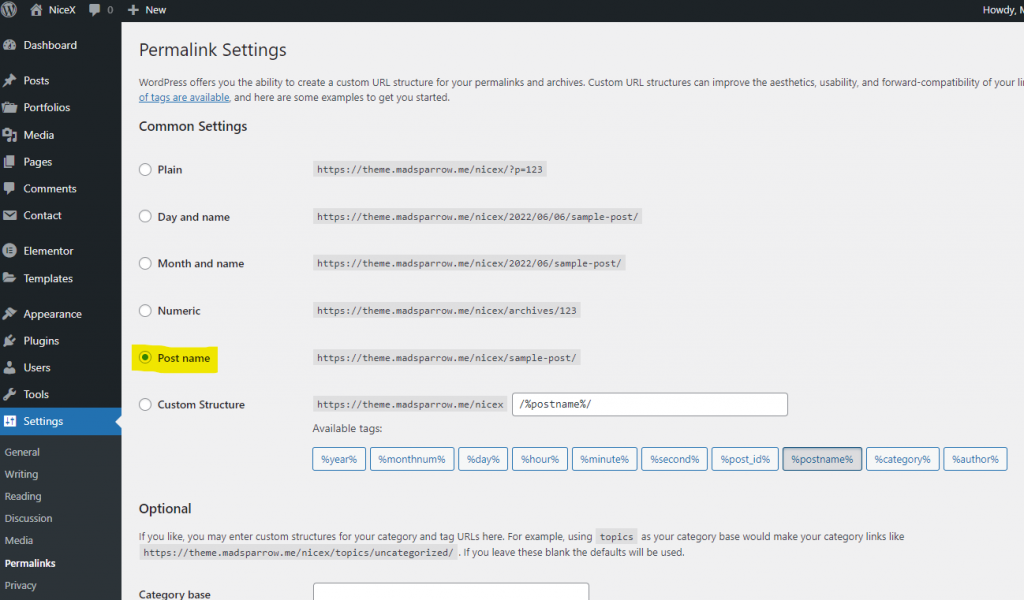Insert the %author% tag button

(x=975, y=458)
